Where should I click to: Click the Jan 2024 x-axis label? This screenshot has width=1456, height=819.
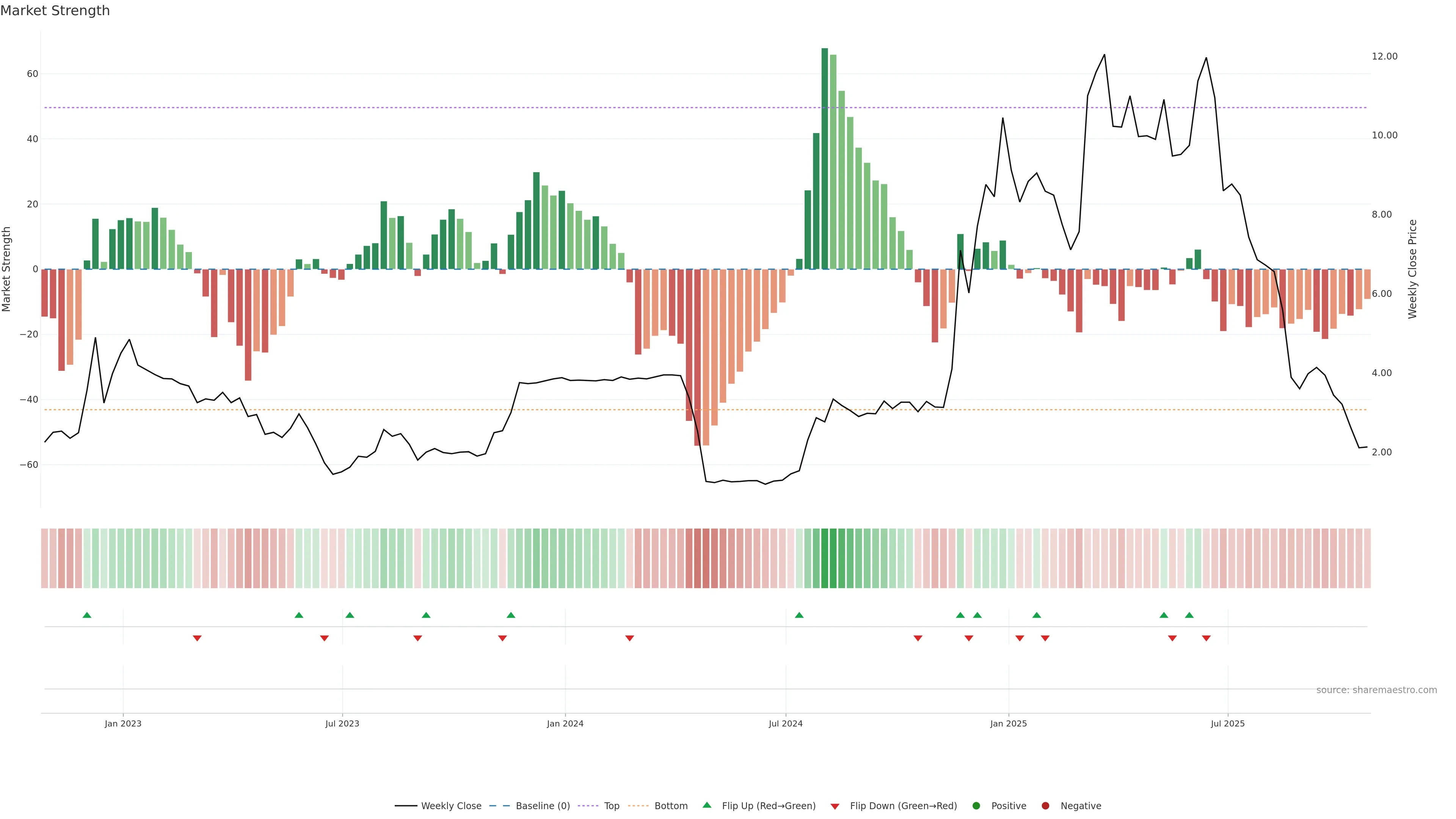565,723
